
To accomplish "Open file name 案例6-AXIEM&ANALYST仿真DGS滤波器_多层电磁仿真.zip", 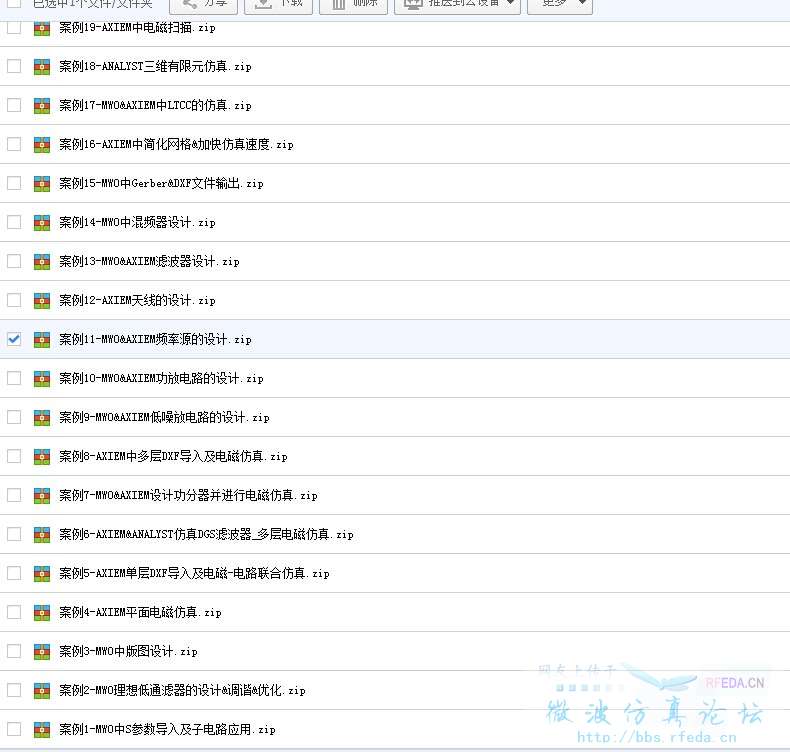I will [206, 534].
